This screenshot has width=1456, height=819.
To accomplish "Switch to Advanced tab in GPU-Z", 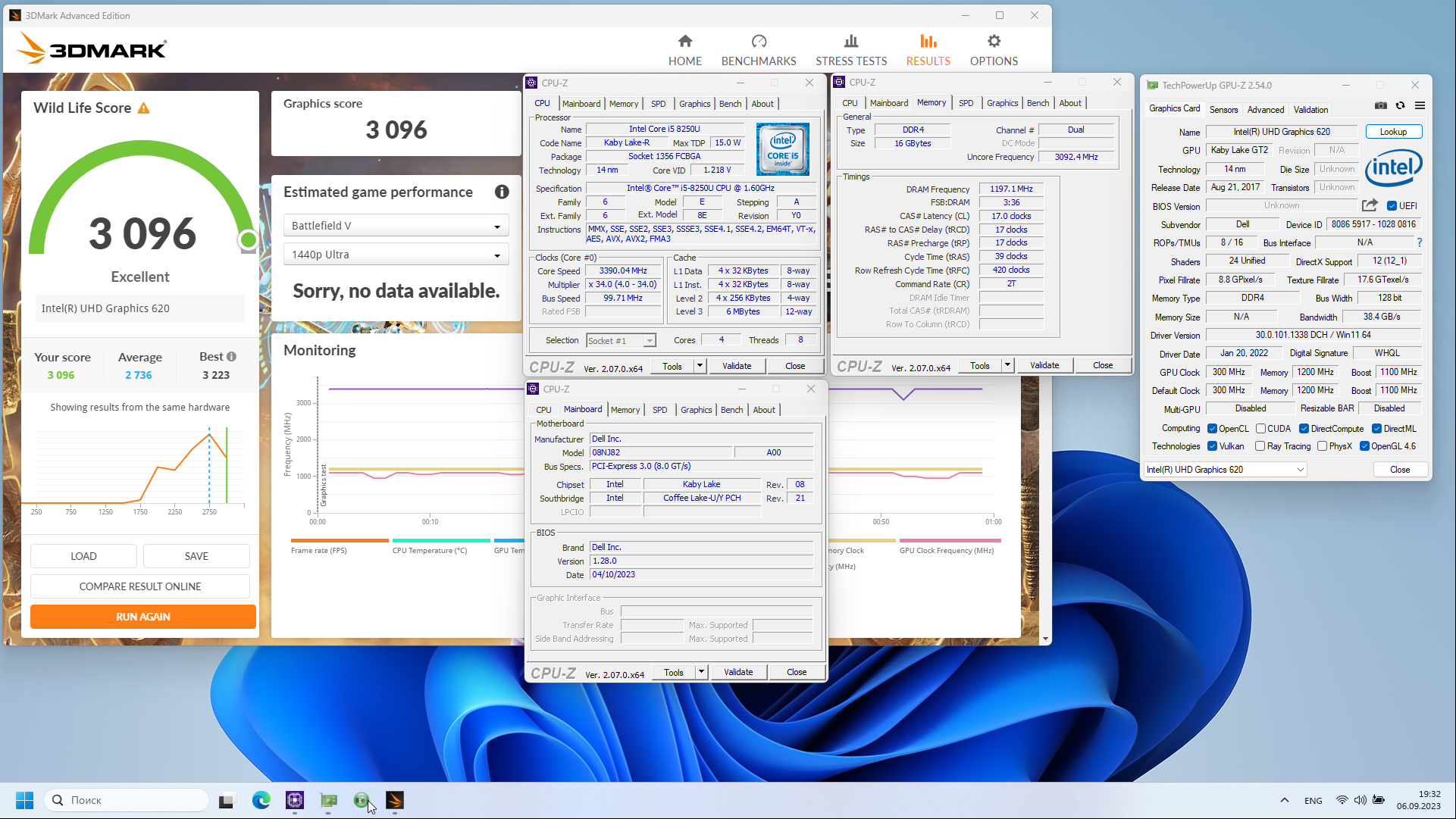I will 1265,110.
